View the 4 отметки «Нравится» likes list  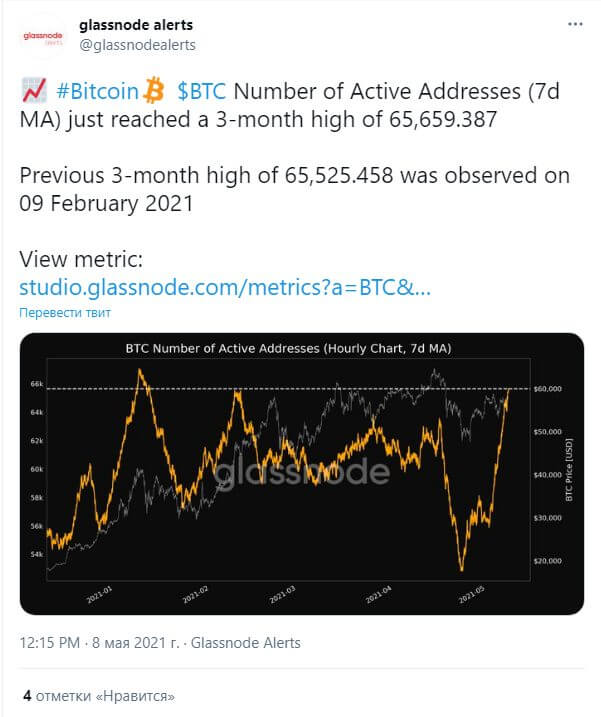99,696
